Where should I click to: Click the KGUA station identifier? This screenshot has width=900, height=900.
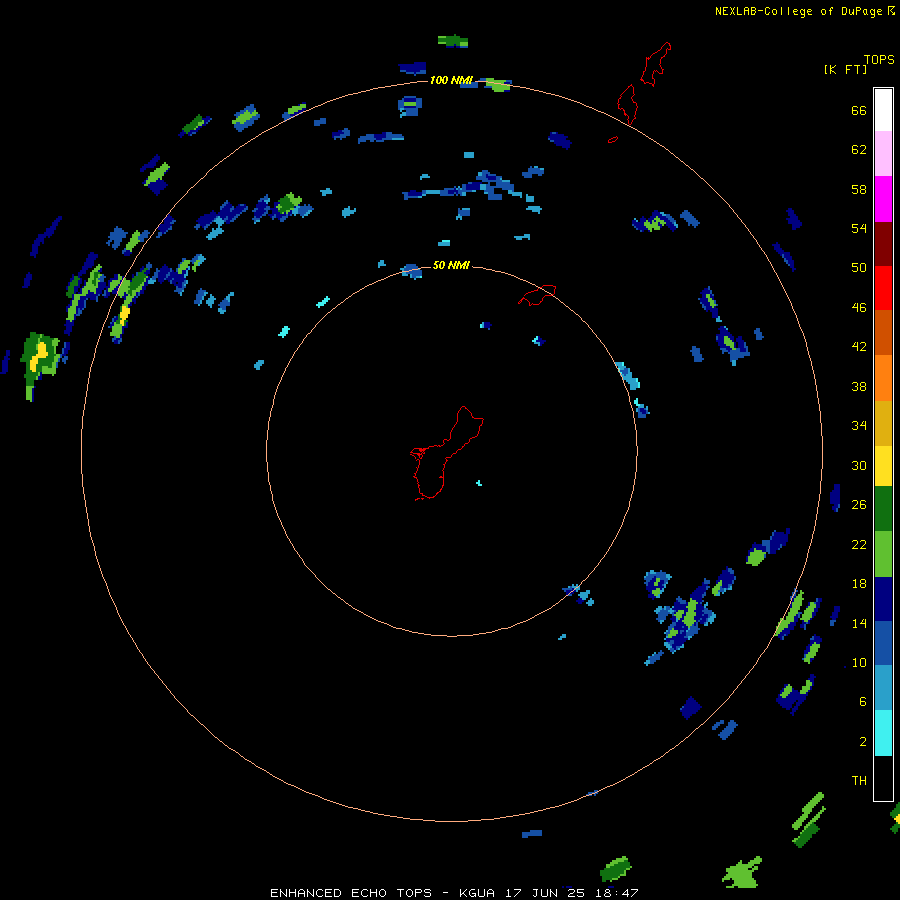(x=479, y=893)
